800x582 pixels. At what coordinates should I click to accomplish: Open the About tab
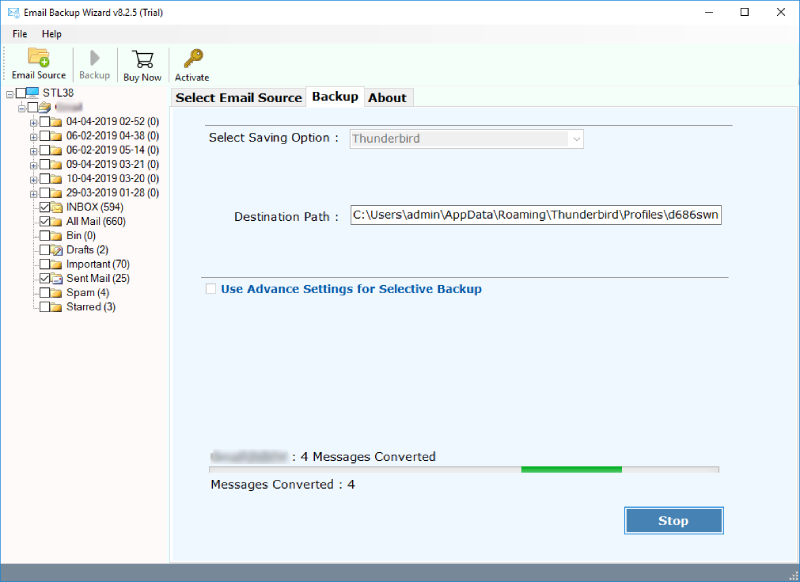[x=388, y=97]
